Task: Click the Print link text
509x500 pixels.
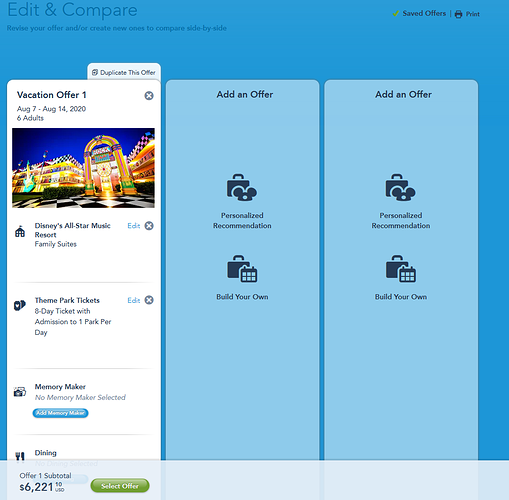Action: pyautogui.click(x=473, y=14)
